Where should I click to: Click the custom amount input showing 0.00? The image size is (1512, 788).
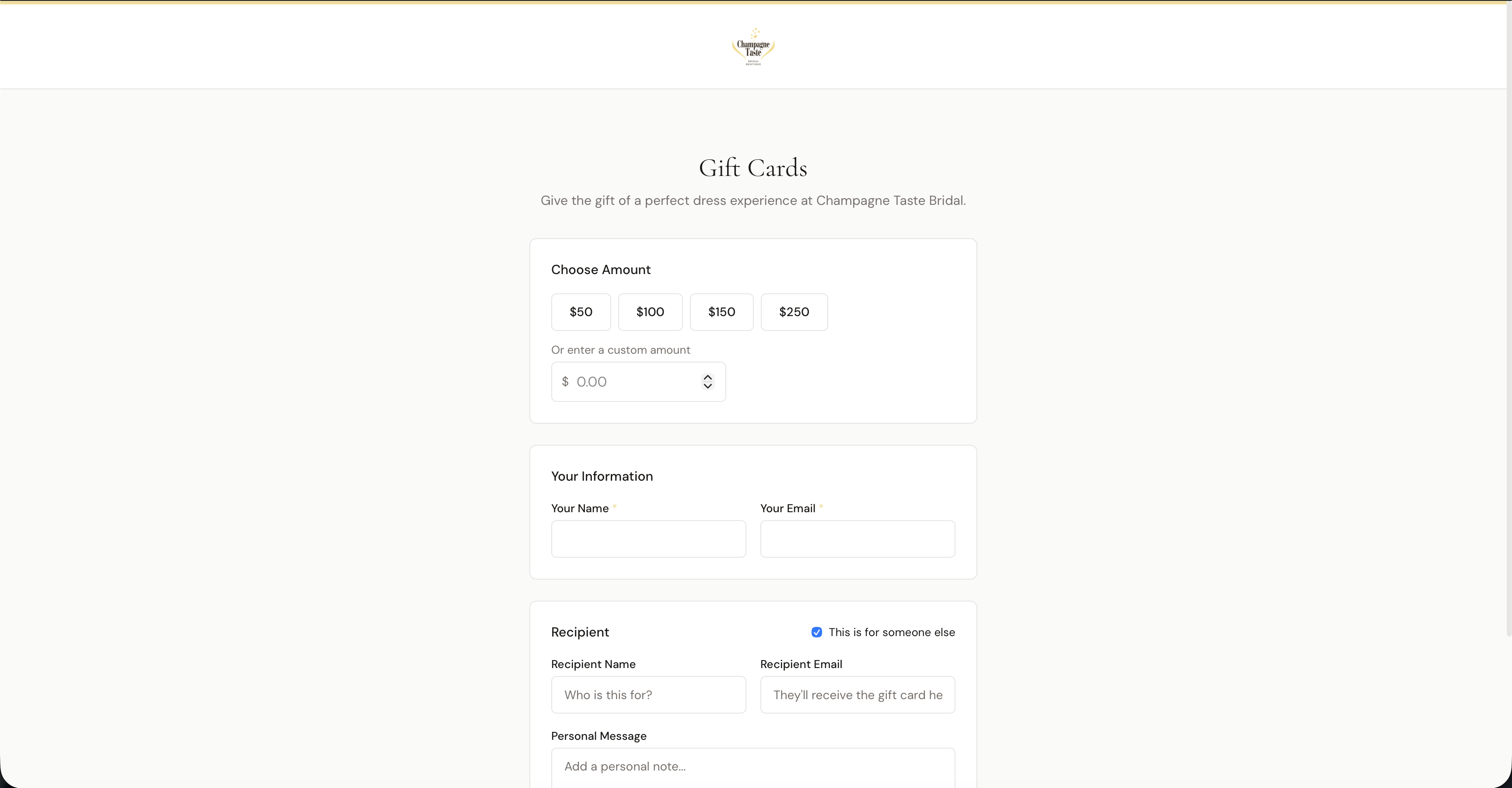click(x=628, y=382)
